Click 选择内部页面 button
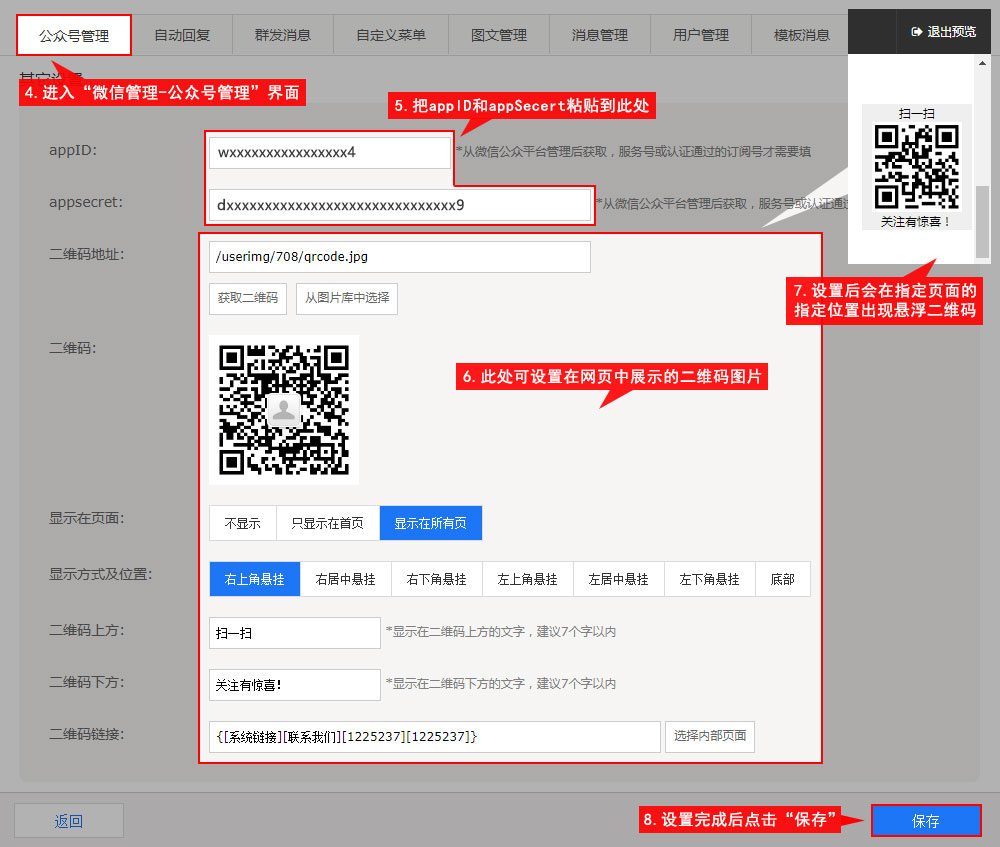 click(709, 736)
